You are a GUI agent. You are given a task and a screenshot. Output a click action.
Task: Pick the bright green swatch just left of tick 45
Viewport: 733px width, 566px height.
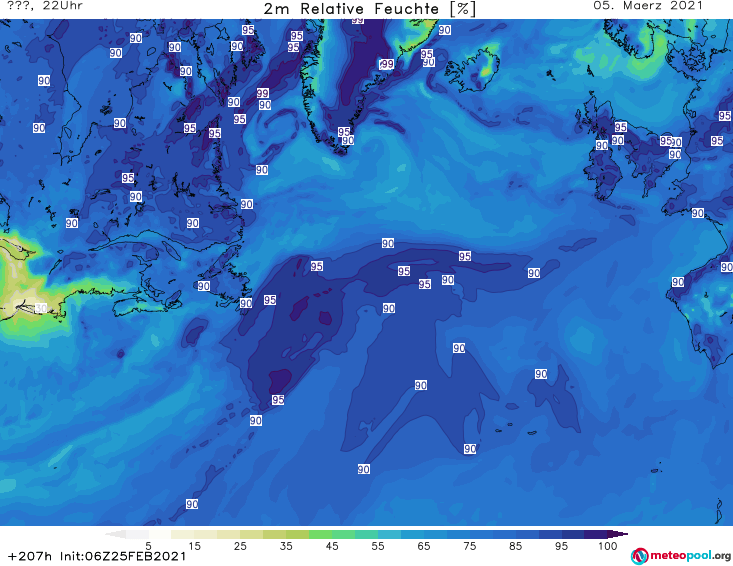click(320, 534)
